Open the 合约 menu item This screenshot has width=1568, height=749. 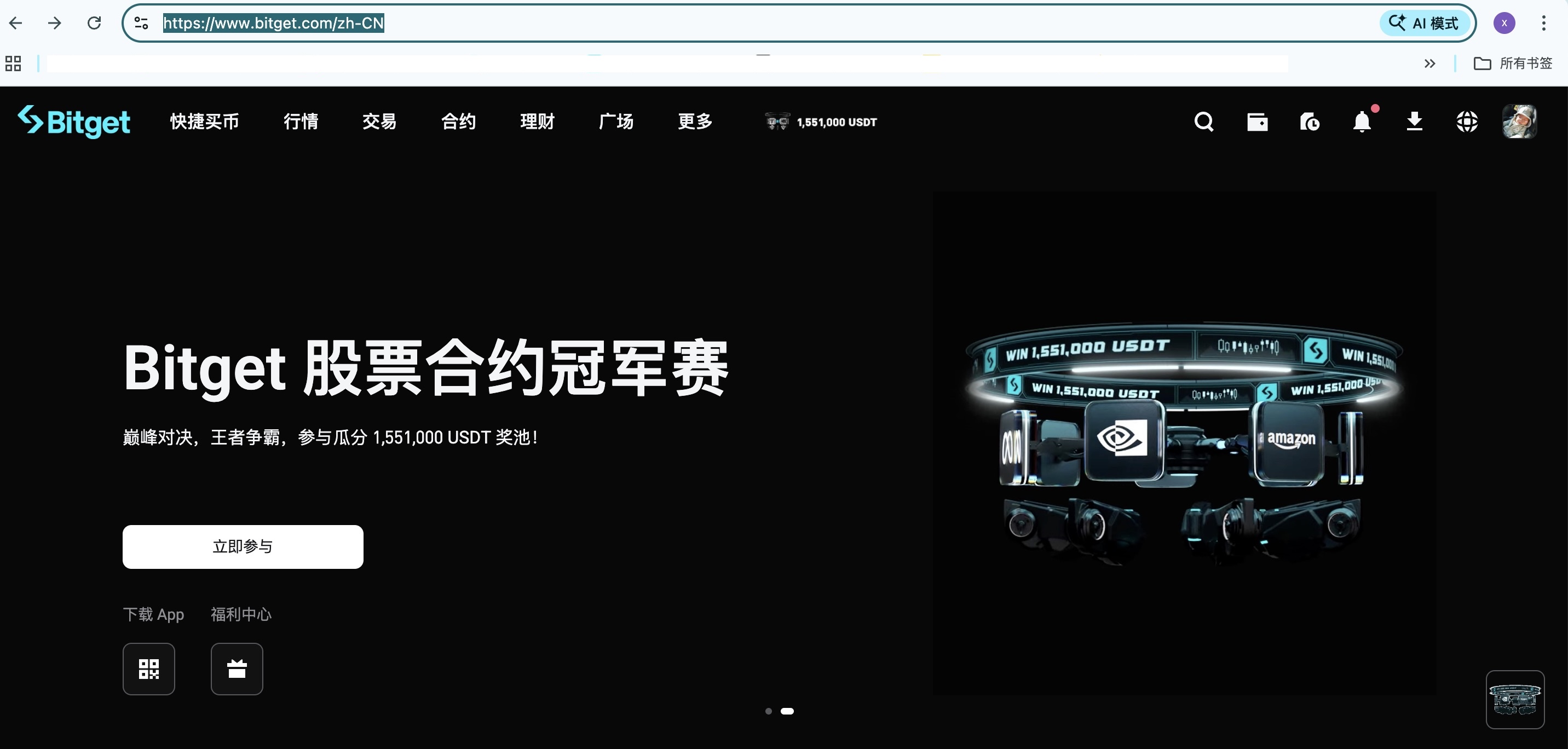coord(458,121)
